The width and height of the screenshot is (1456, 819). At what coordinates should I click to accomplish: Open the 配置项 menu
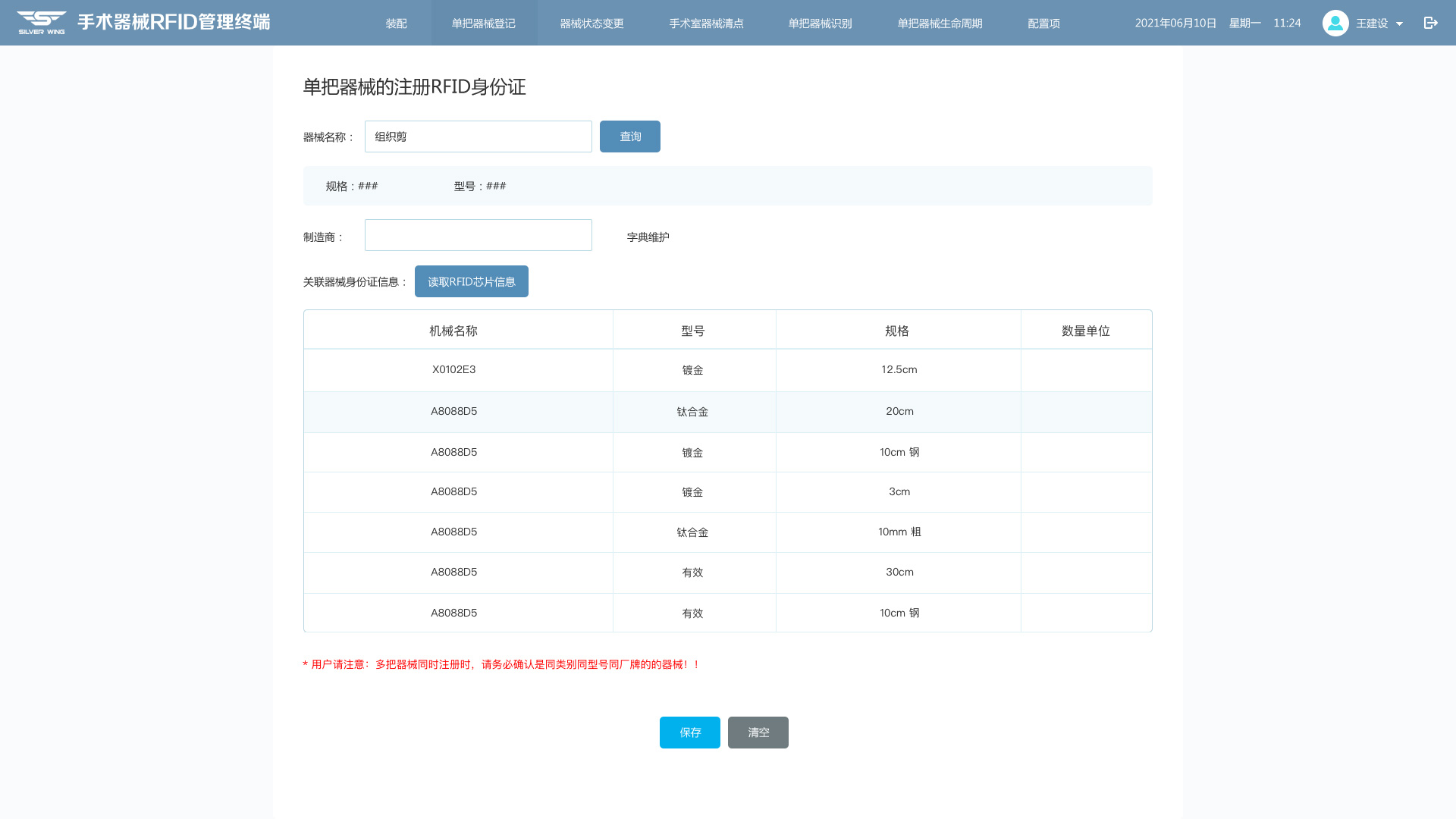pyautogui.click(x=1043, y=24)
